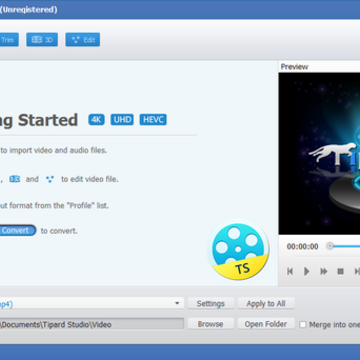360x360 pixels.
Task: Click the 4K badge
Action: coord(96,120)
